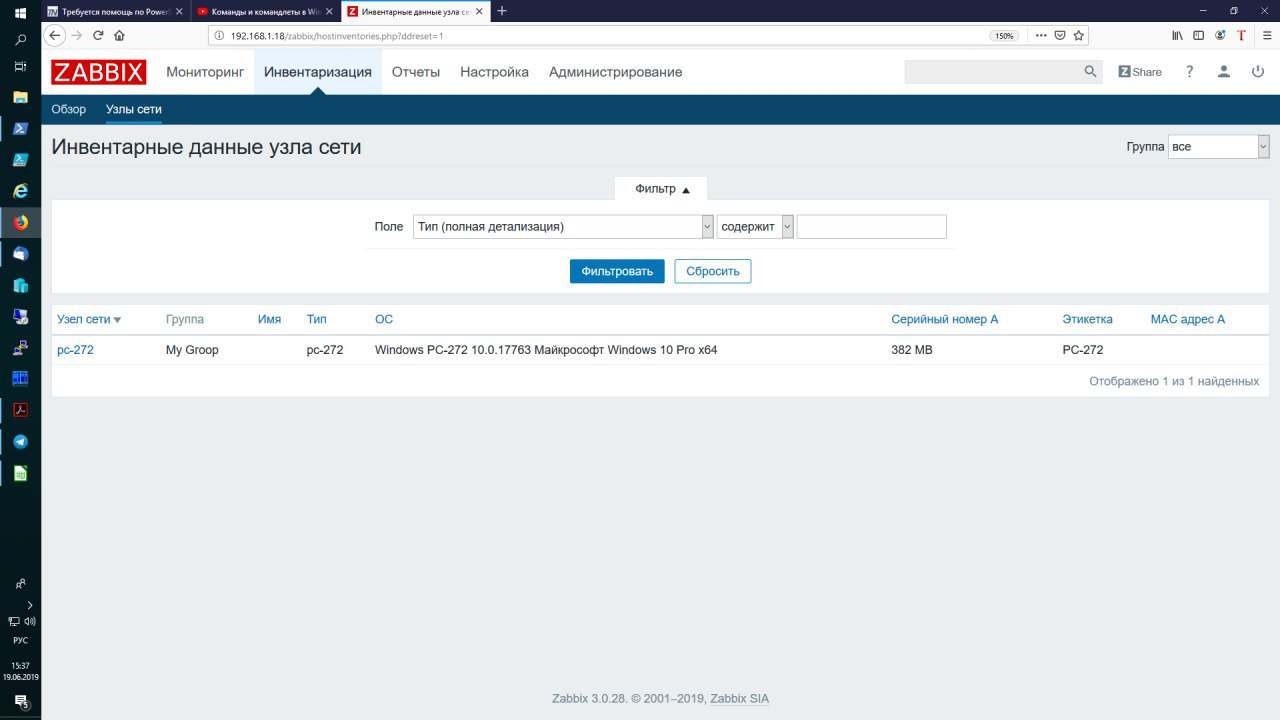Switch to the Обзор submenu tab
Image resolution: width=1280 pixels, height=720 pixels.
coord(69,109)
